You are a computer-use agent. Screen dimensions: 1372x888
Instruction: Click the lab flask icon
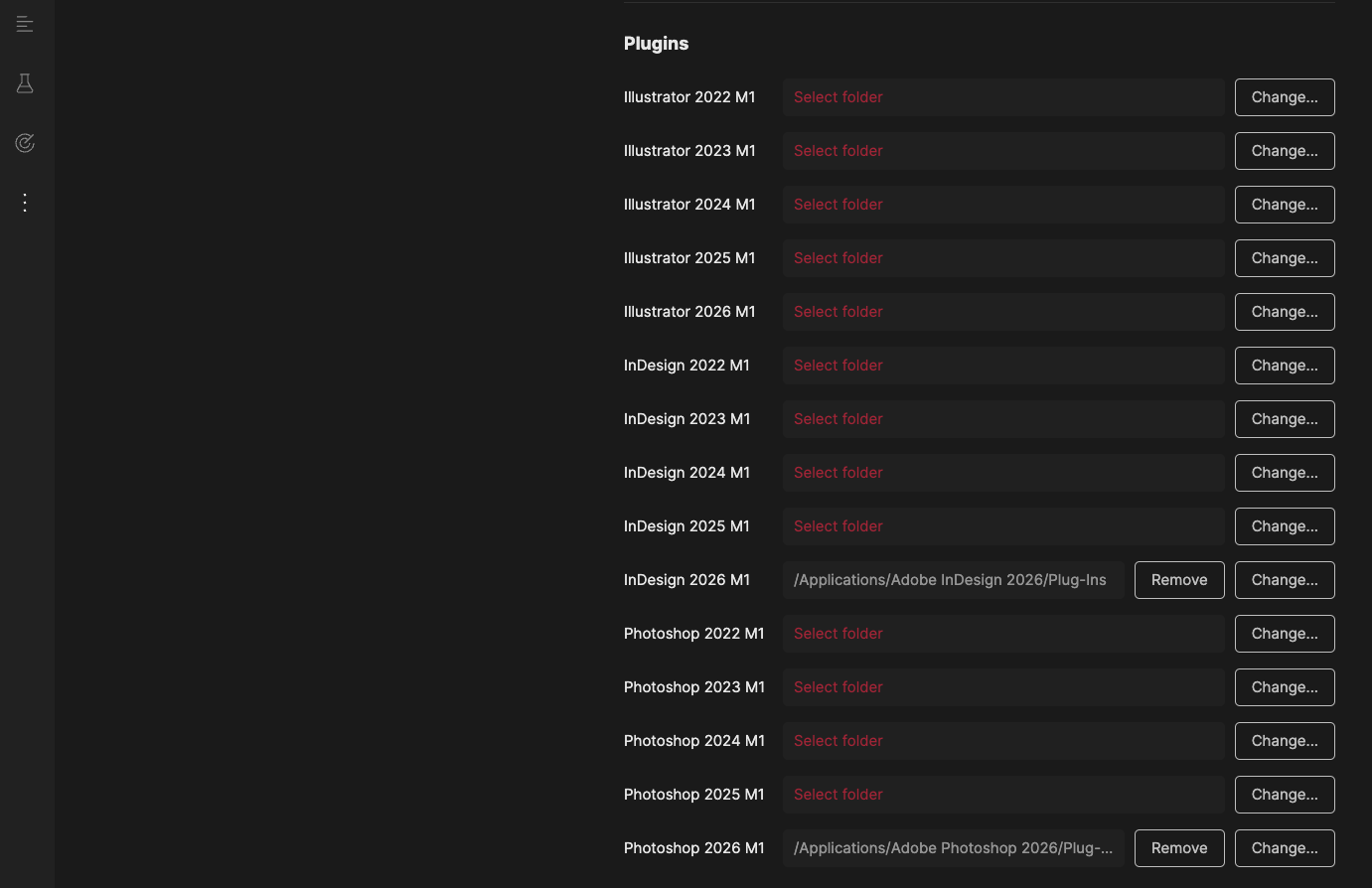[25, 83]
